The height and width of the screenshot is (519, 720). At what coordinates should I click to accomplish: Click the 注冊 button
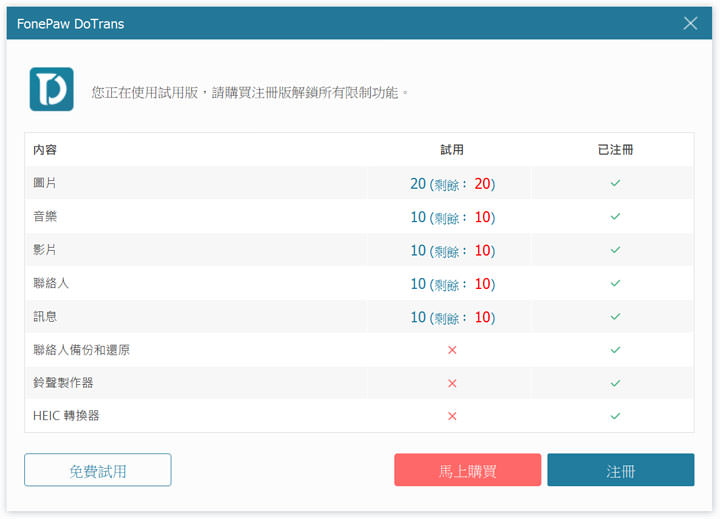point(621,470)
